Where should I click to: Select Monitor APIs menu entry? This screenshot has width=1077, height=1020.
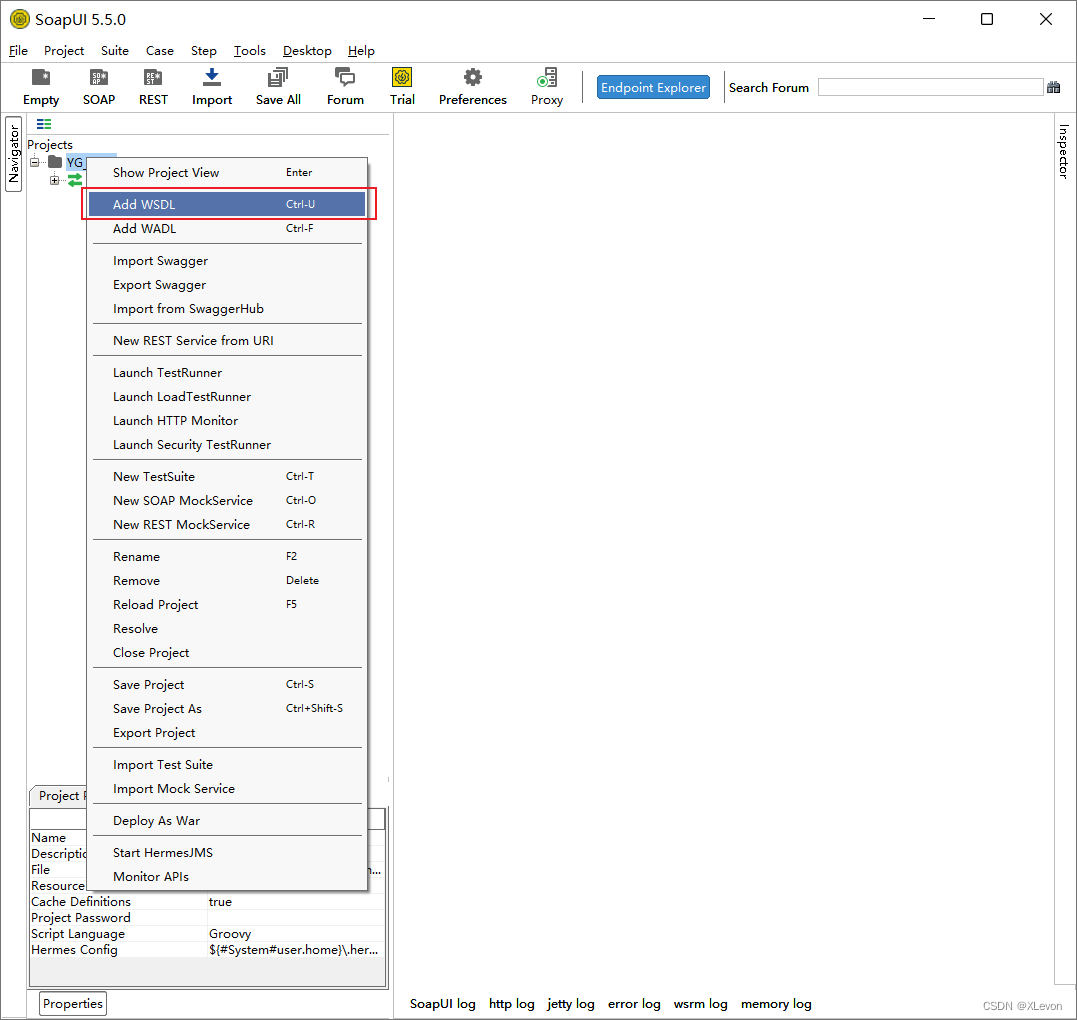(x=227, y=876)
